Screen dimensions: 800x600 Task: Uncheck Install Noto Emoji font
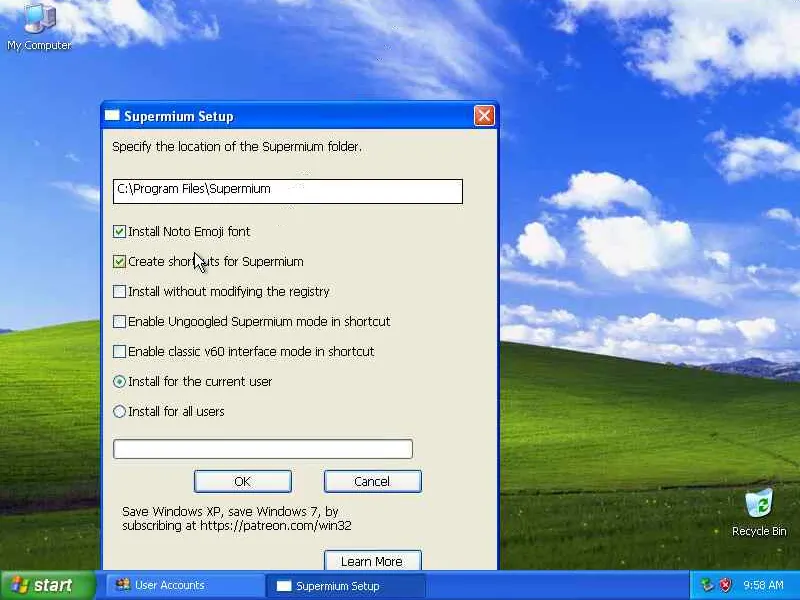point(119,232)
